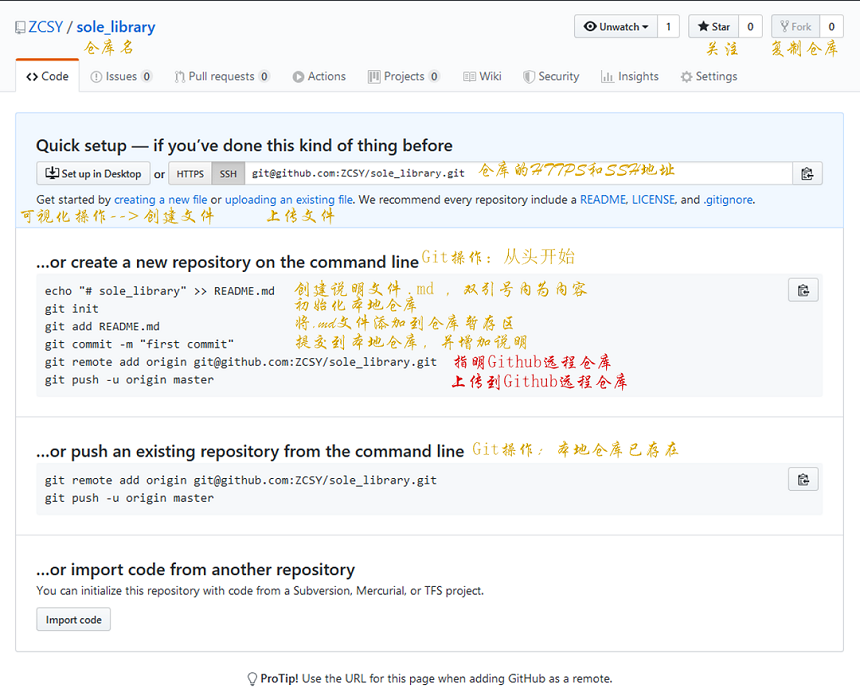Screen dimensions: 860x696
Task: Open the Unwatch dropdown
Action: pos(615,26)
